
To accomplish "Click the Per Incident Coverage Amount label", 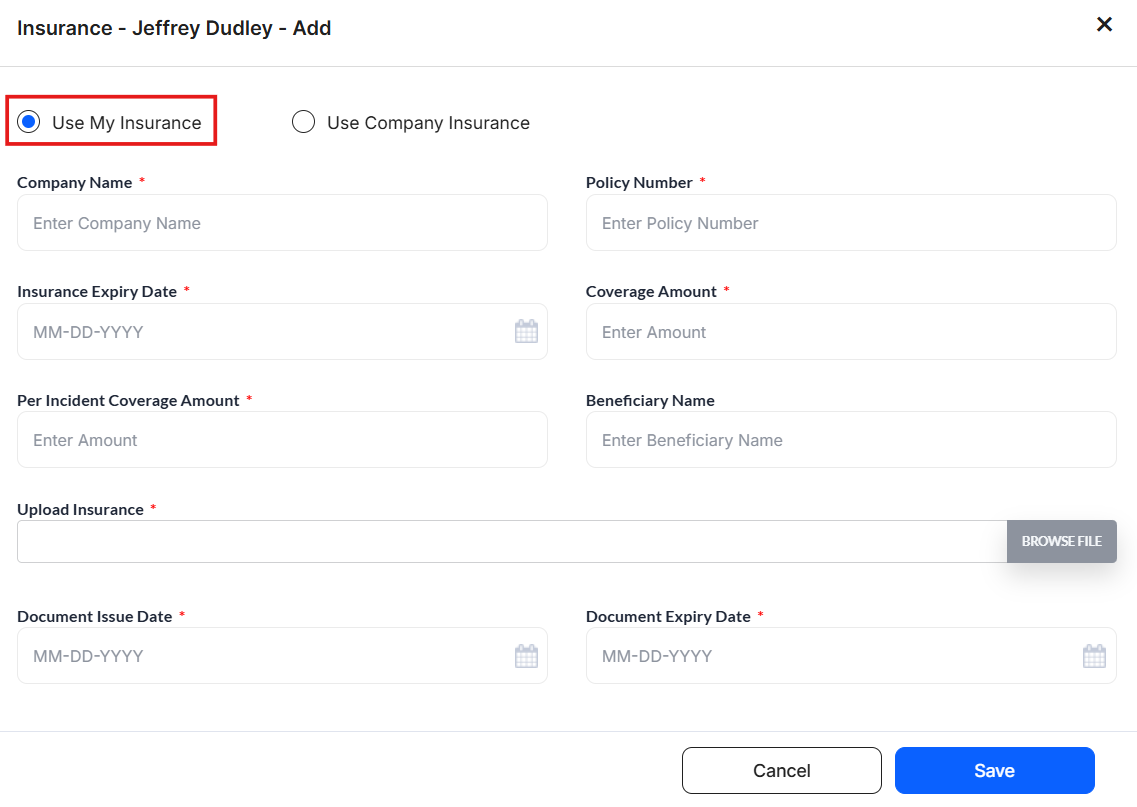I will tap(128, 401).
